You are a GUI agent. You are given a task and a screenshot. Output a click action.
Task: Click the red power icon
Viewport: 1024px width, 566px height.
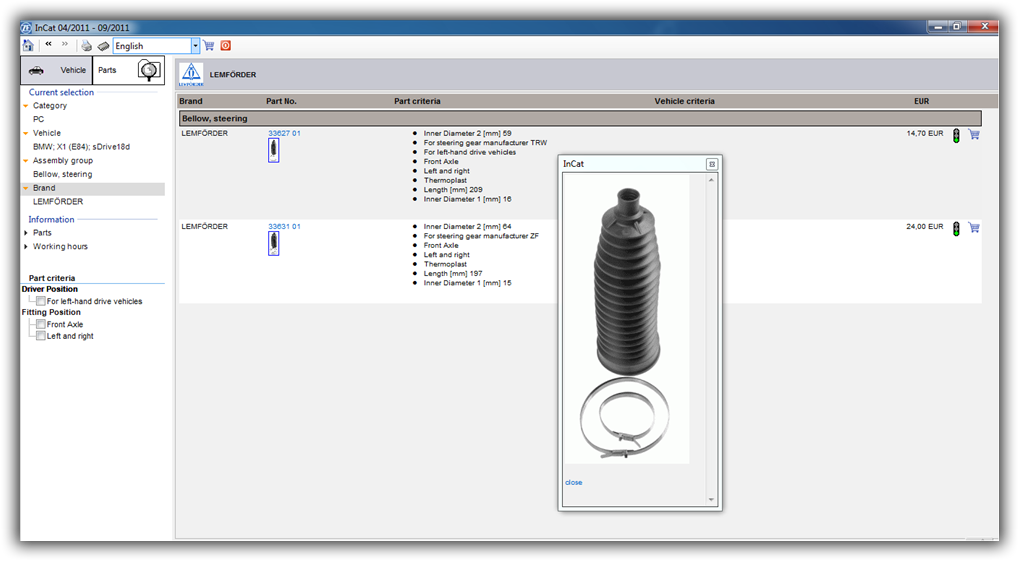226,46
